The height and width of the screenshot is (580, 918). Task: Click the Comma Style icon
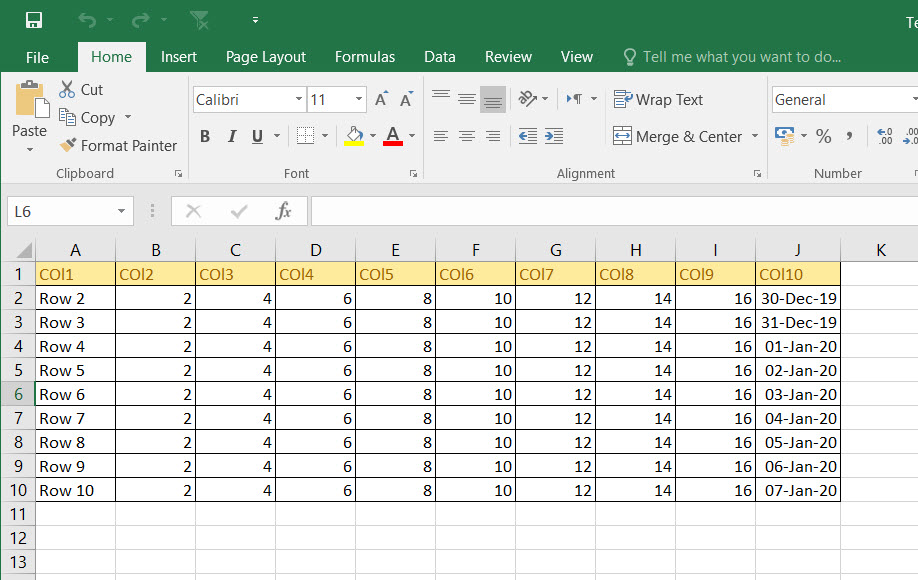pyautogui.click(x=850, y=136)
